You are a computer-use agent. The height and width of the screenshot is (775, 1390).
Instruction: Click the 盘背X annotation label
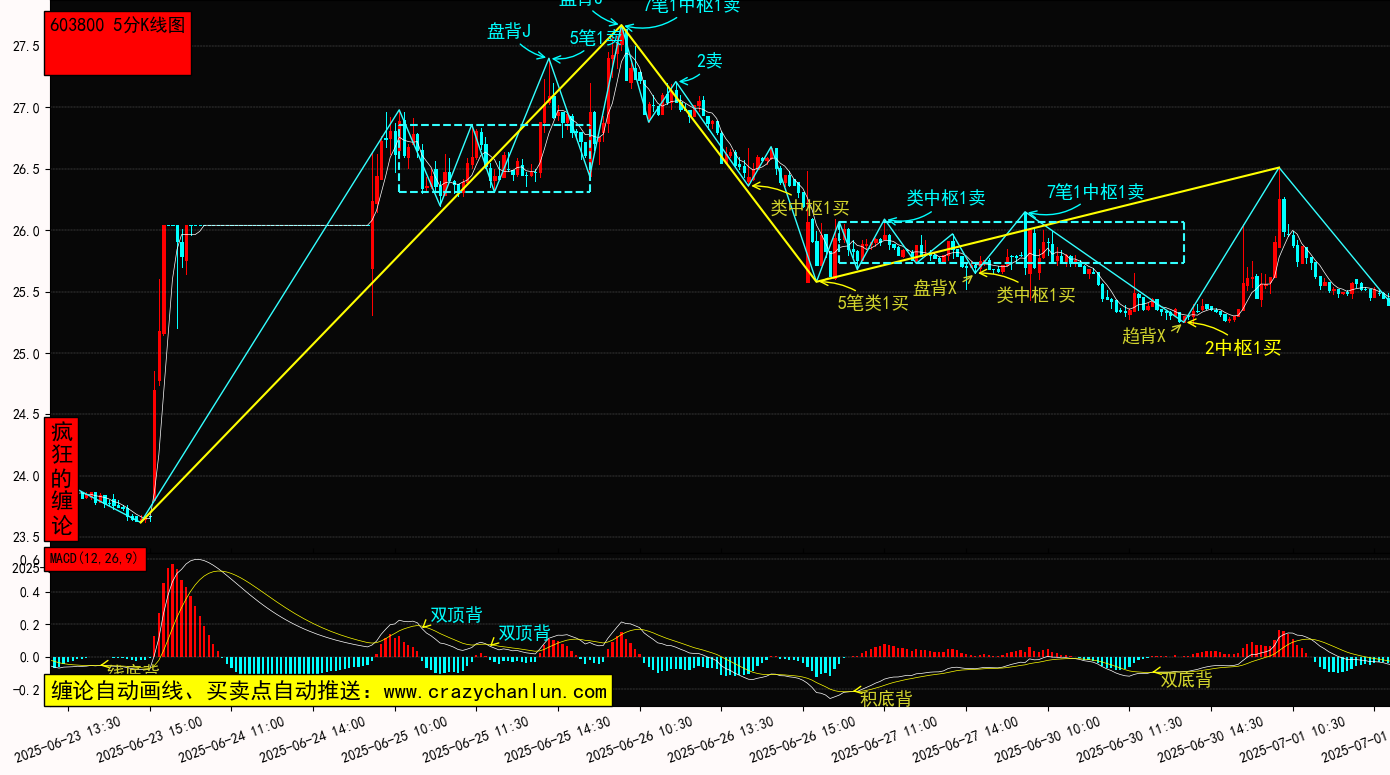click(935, 288)
